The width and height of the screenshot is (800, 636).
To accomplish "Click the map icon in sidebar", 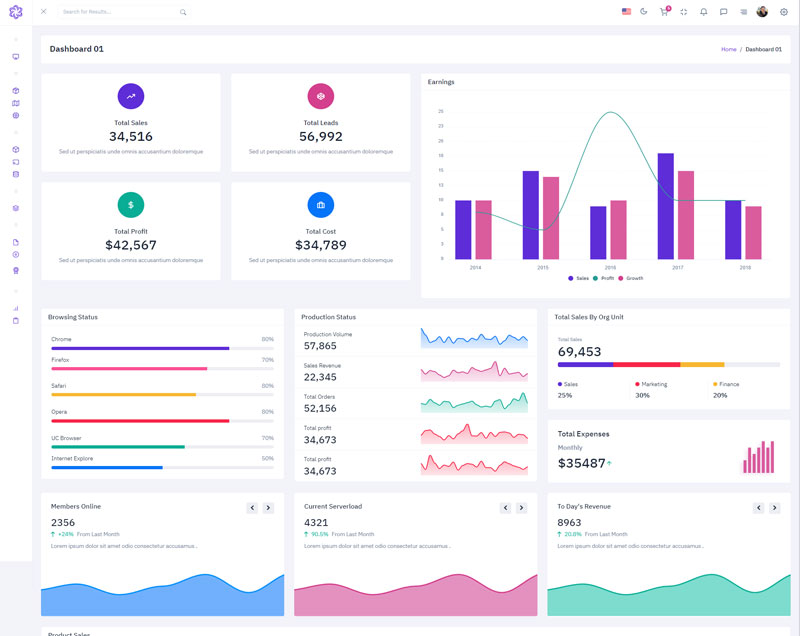I will [16, 103].
